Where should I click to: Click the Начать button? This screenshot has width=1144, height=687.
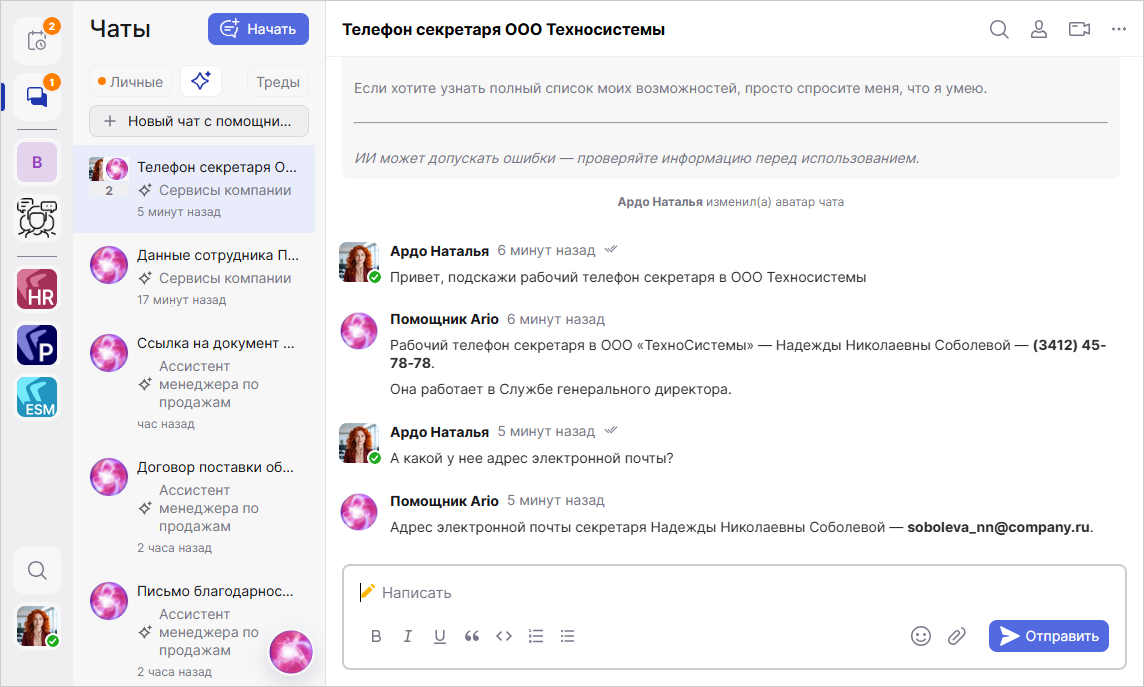pyautogui.click(x=258, y=29)
